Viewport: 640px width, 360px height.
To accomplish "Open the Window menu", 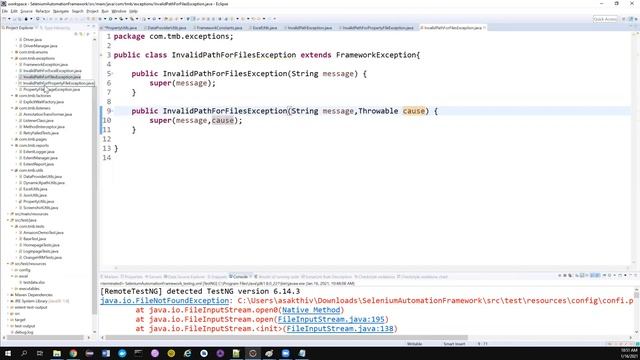I will [119, 11].
